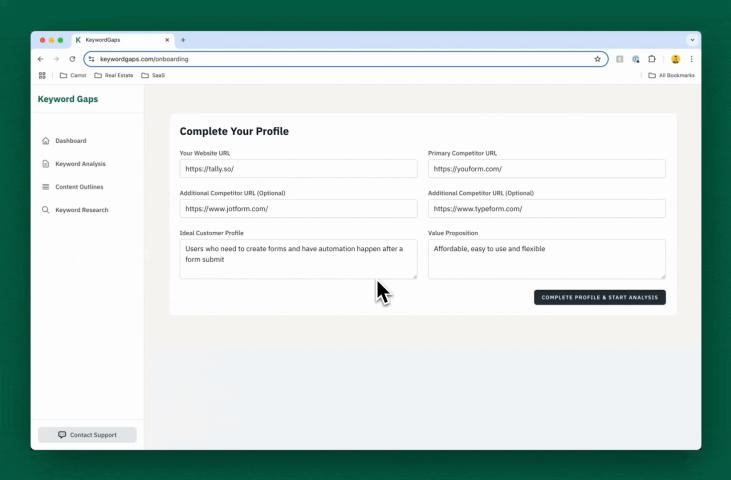Click the Contact Support button
The width and height of the screenshot is (731, 480).
[87, 435]
